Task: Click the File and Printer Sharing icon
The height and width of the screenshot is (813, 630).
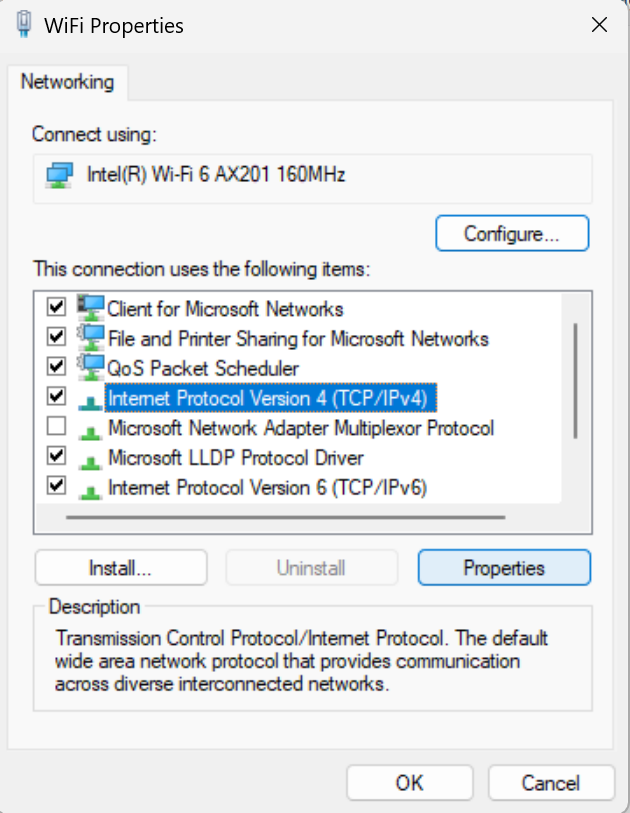Action: click(x=91, y=338)
